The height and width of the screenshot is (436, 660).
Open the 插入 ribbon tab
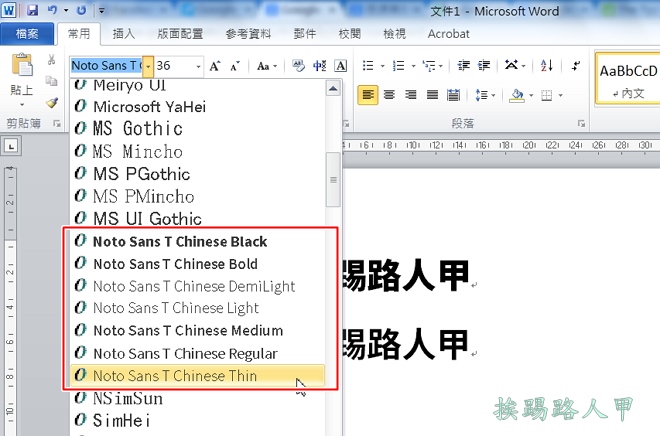[125, 33]
